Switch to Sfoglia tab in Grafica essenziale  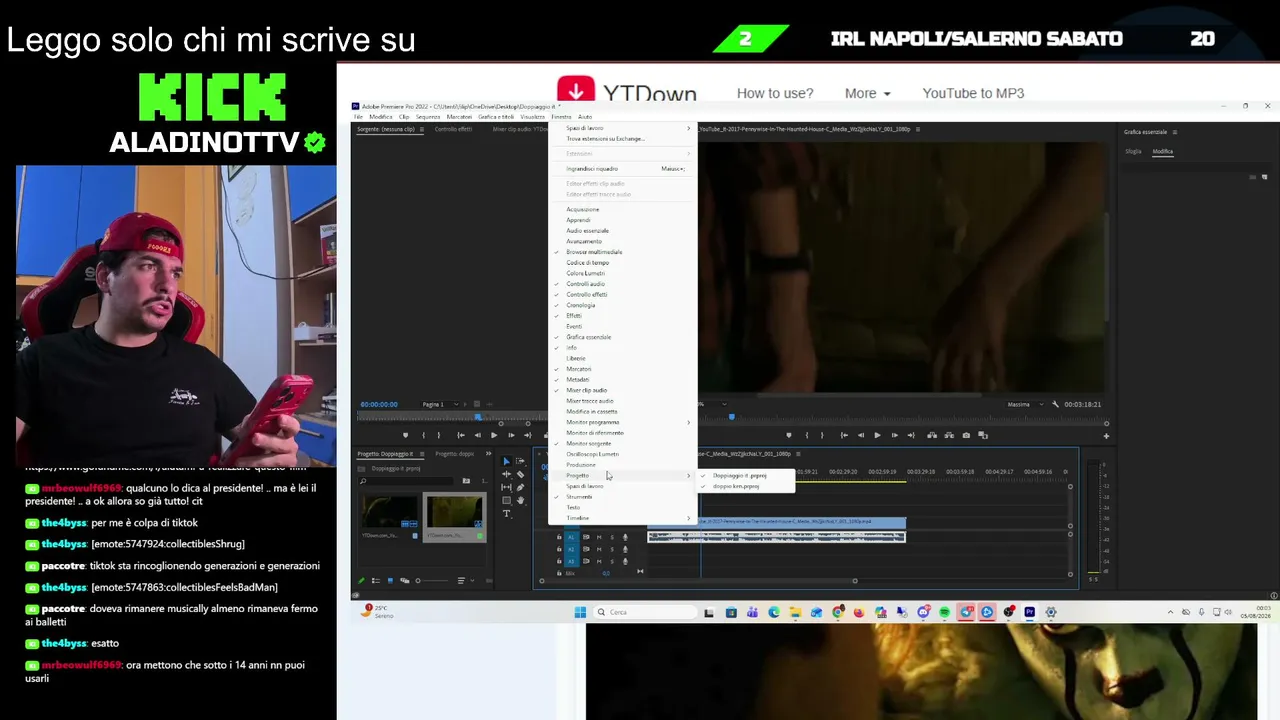1133,151
